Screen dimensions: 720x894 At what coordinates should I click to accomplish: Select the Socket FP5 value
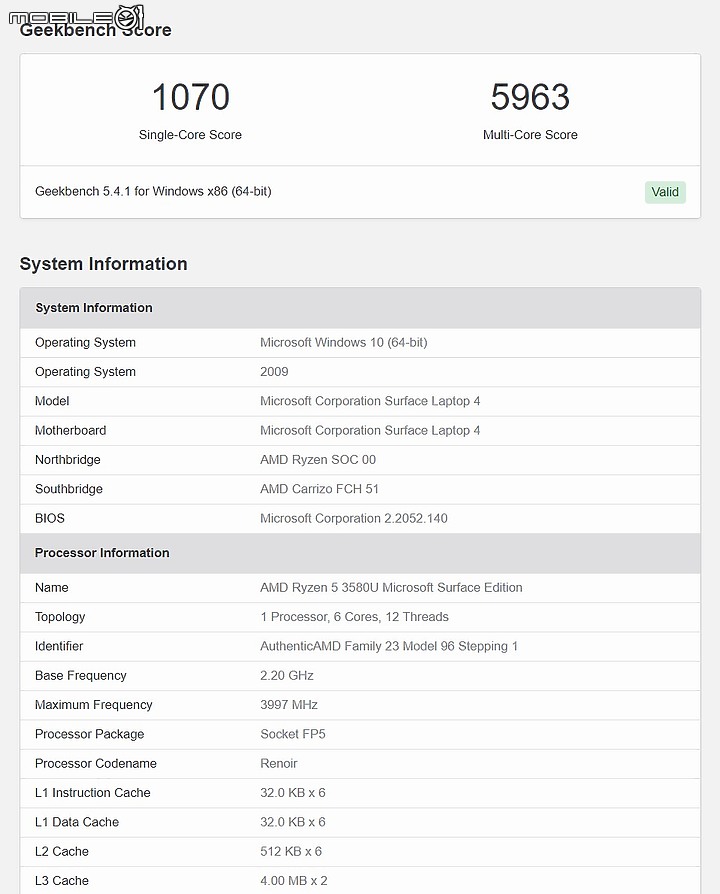(x=293, y=734)
